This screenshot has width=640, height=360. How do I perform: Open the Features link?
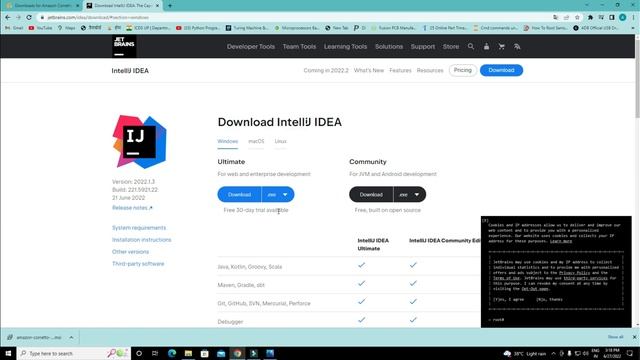pyautogui.click(x=400, y=70)
